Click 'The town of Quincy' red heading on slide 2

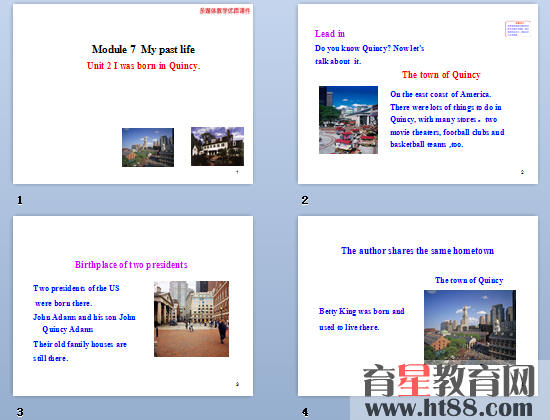coord(441,75)
